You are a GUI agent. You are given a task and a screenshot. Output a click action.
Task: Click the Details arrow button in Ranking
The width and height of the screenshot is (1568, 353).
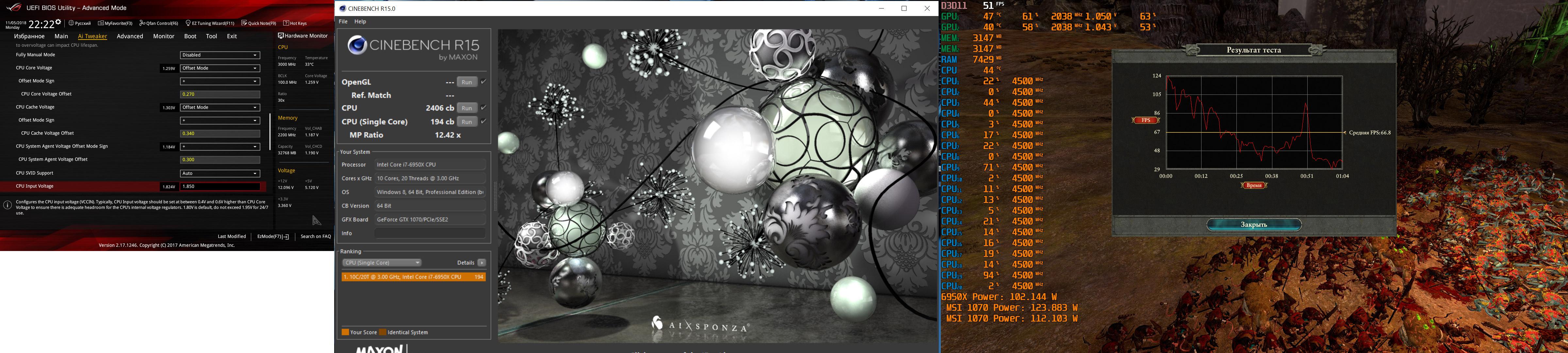coord(482,263)
